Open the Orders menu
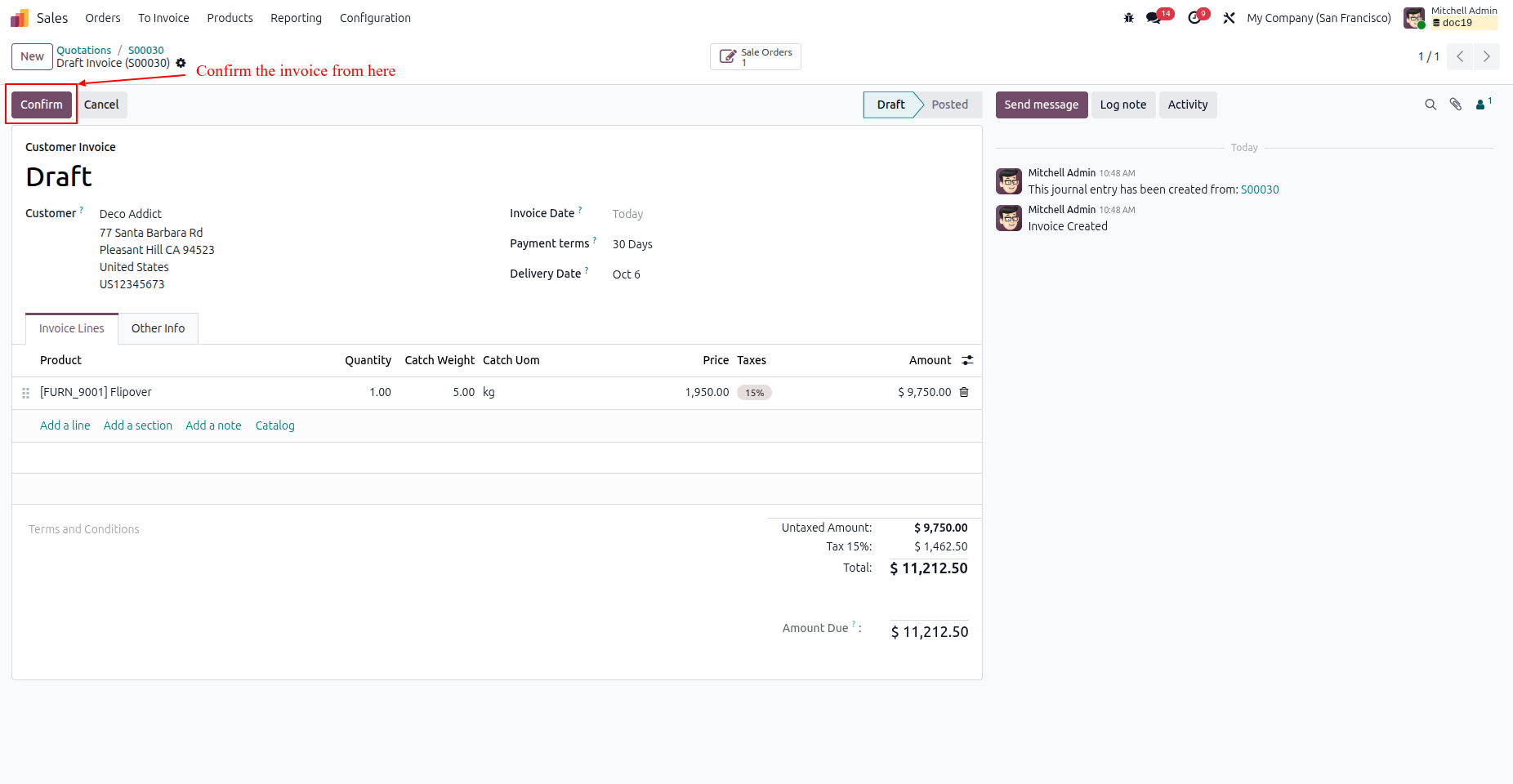 [102, 18]
